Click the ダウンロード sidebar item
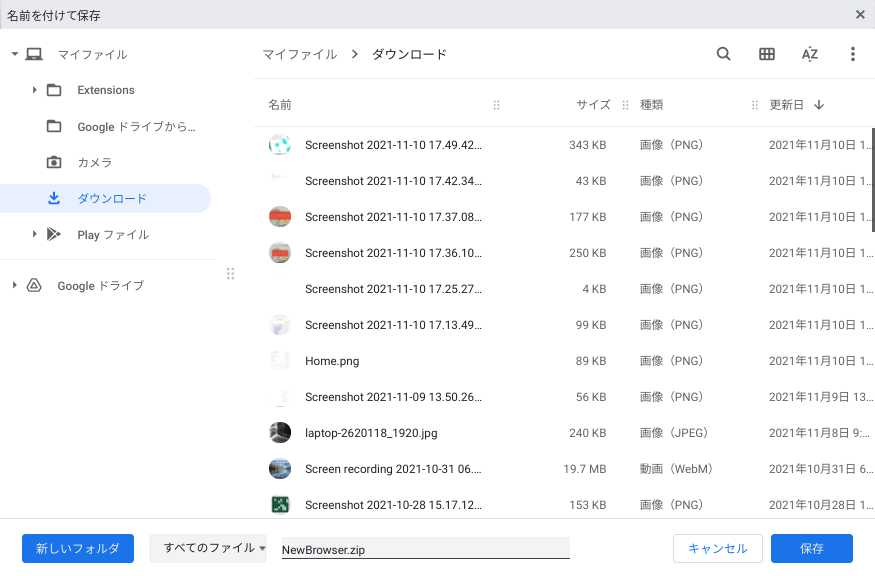The image size is (875, 576). pyautogui.click(x=111, y=198)
